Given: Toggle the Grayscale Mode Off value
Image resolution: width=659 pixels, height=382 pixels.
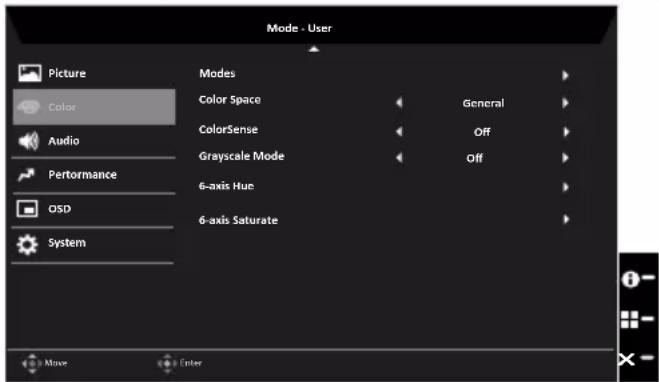Looking at the screenshot, I should point(474,158).
